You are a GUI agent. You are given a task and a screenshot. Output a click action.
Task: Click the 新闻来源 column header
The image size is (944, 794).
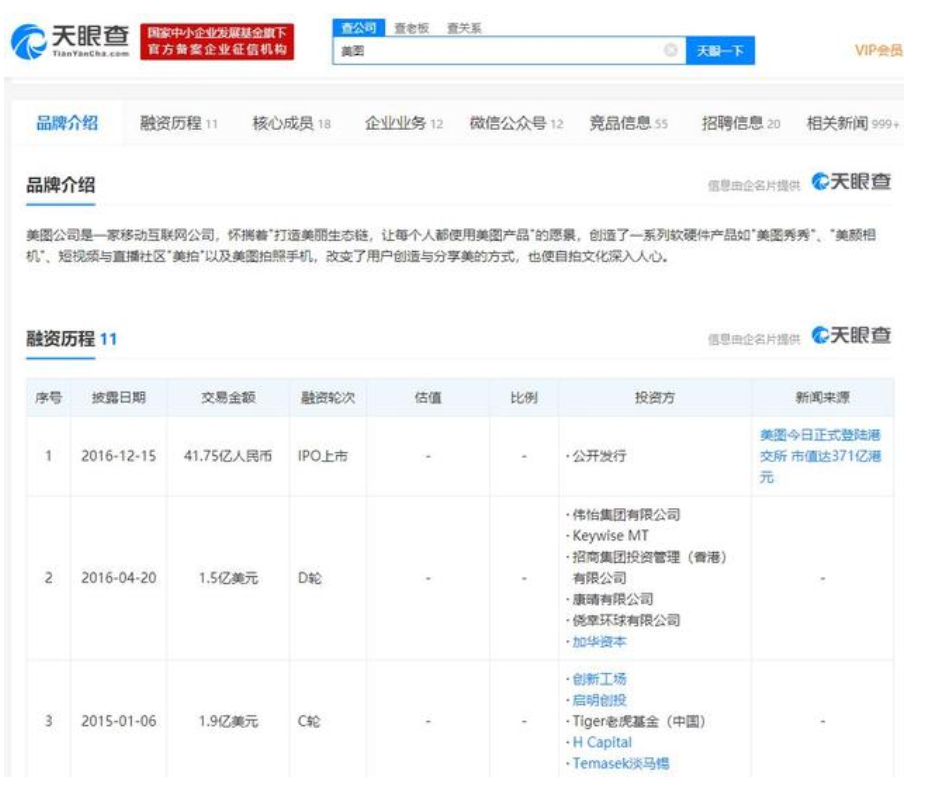[x=822, y=397]
